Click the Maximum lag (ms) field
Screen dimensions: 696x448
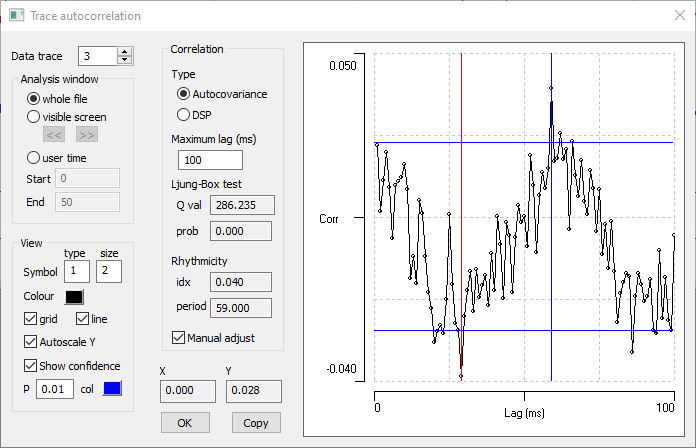[210, 160]
